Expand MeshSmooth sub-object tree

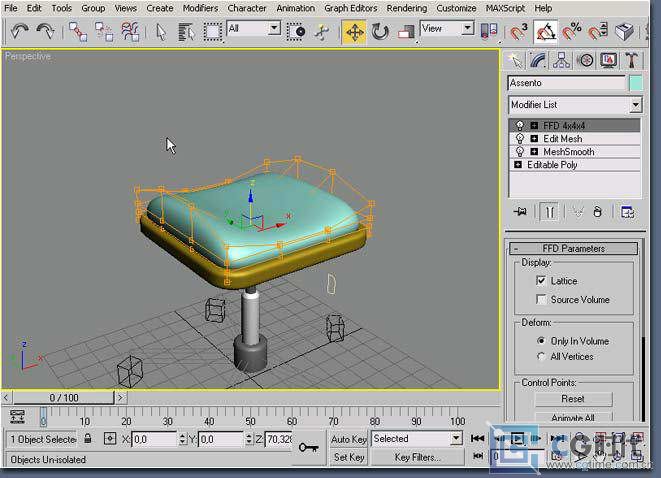coord(534,151)
